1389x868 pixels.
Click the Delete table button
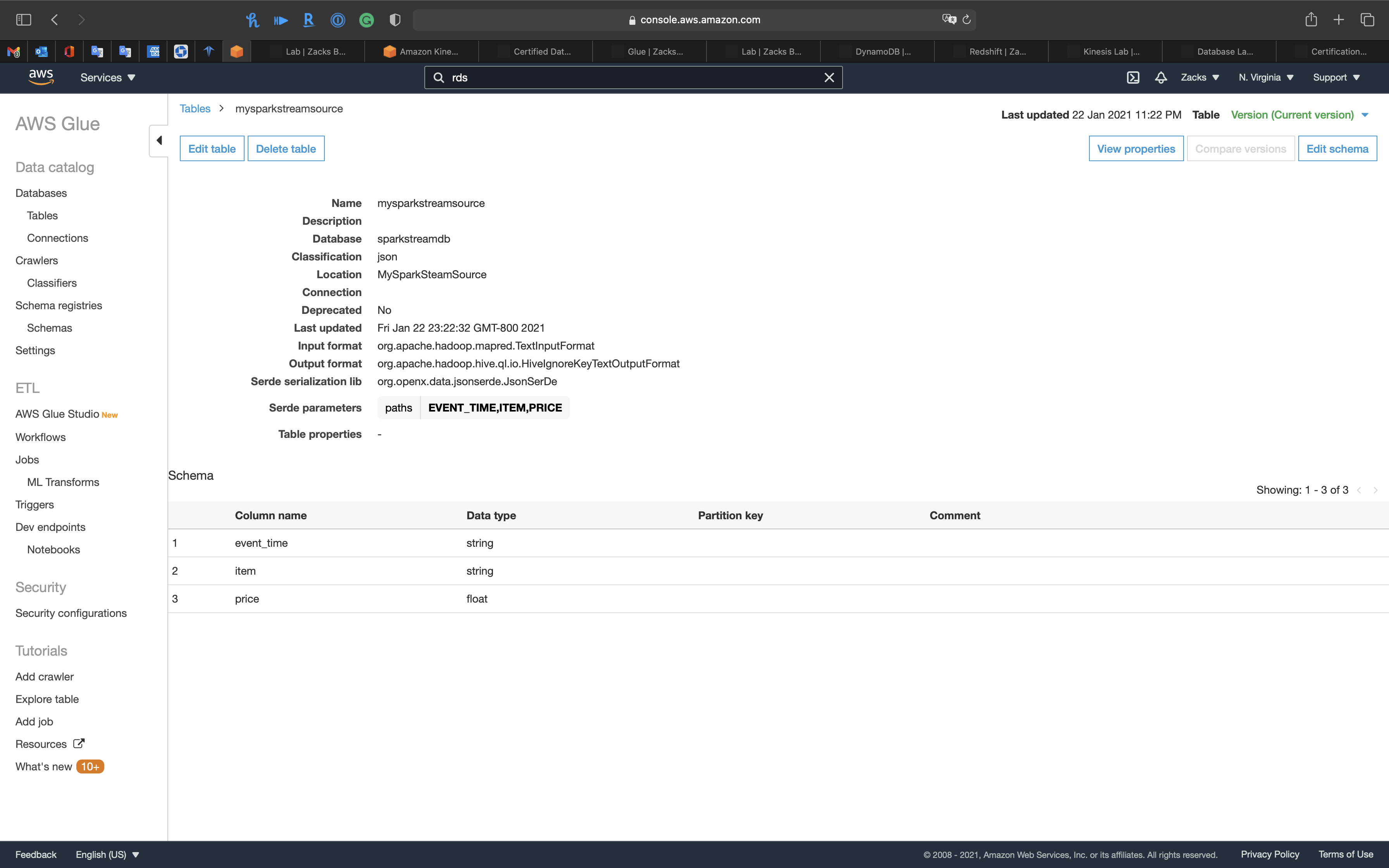(285, 149)
